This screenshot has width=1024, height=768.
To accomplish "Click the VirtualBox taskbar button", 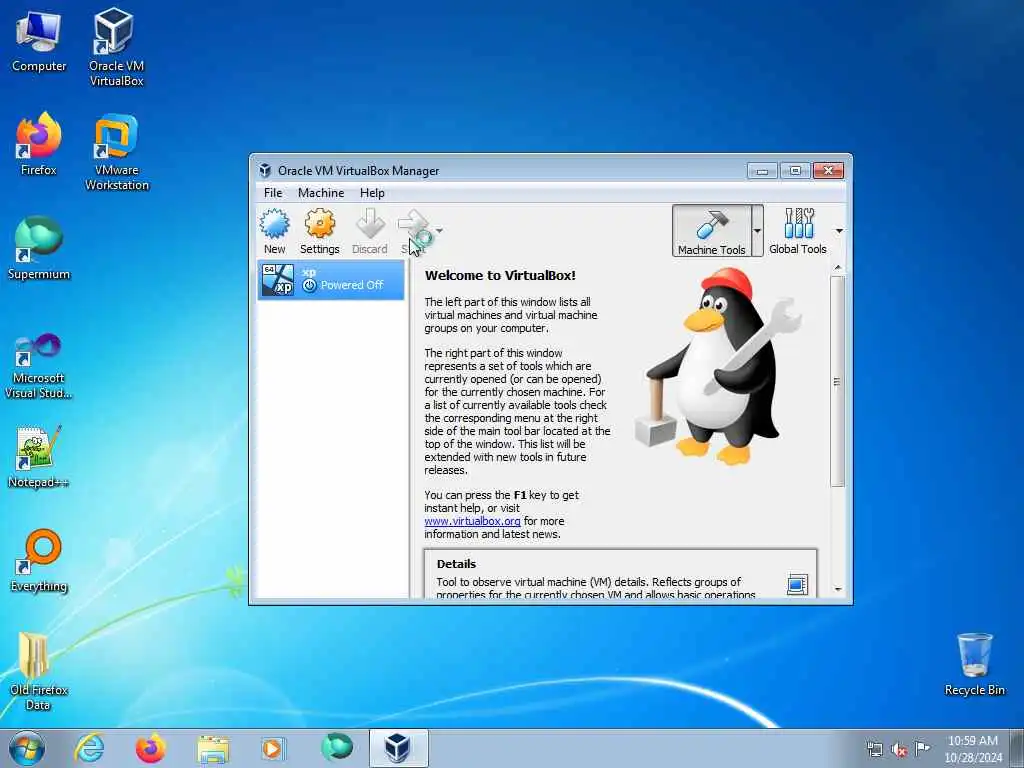I will (x=398, y=748).
